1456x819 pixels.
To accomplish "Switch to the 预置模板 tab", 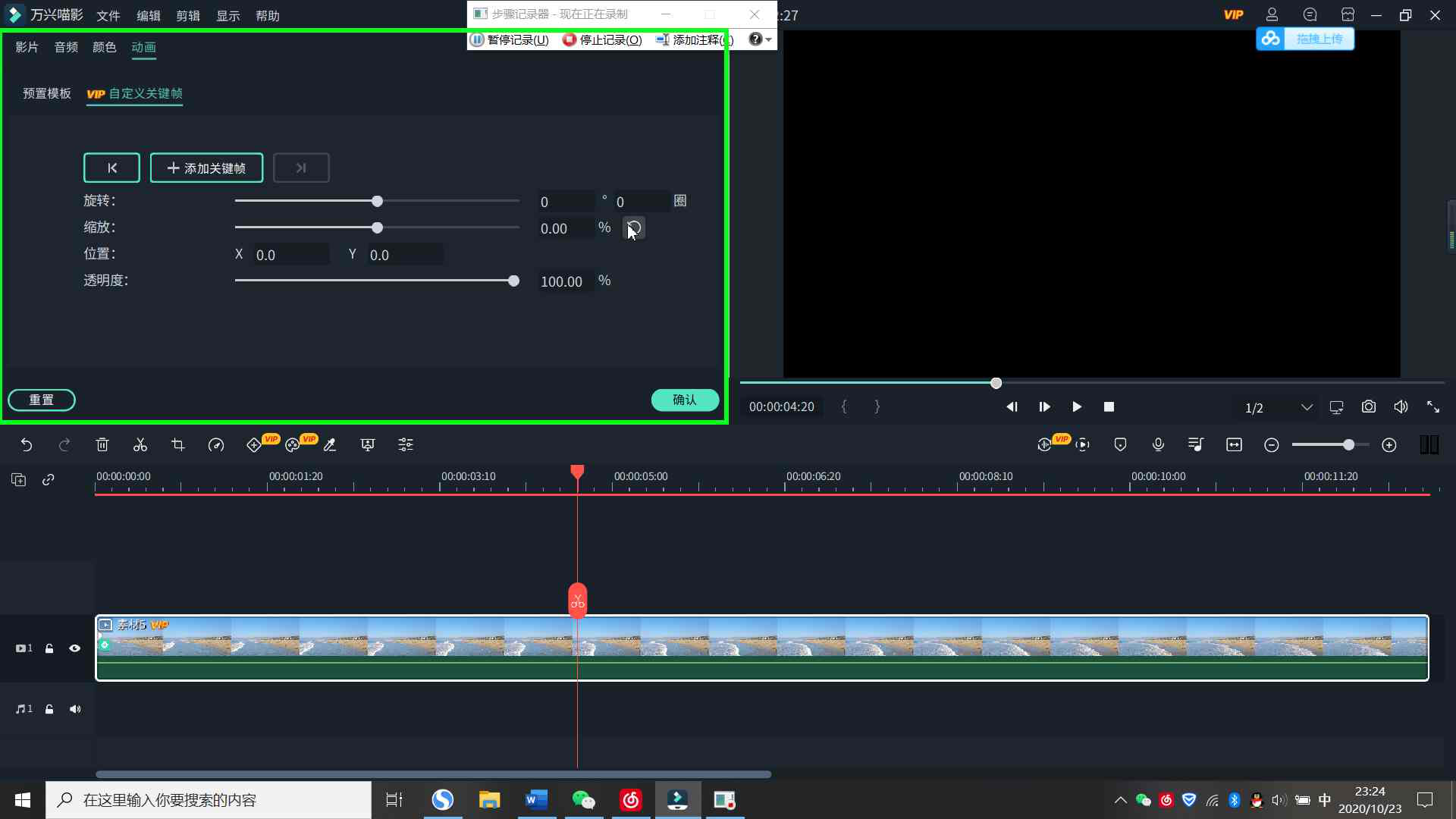I will click(x=47, y=93).
